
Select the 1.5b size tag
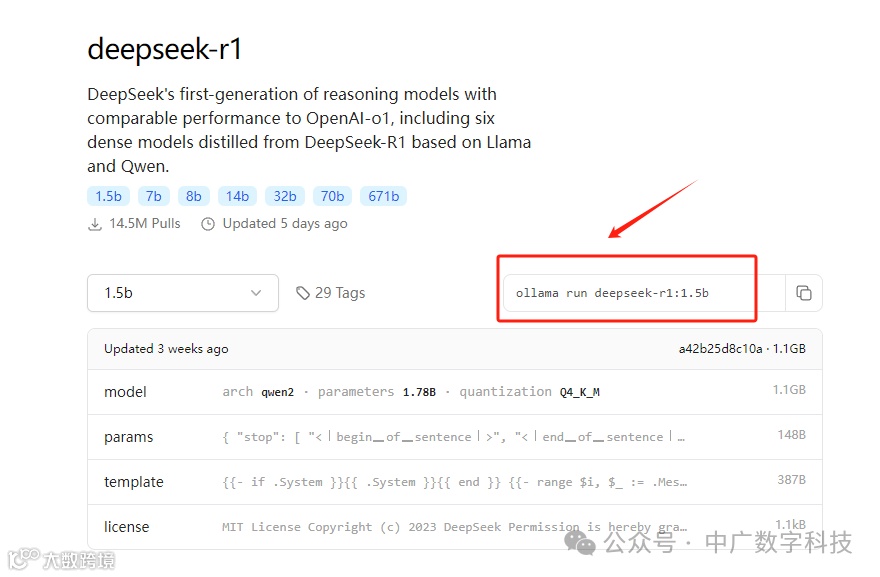coord(108,196)
